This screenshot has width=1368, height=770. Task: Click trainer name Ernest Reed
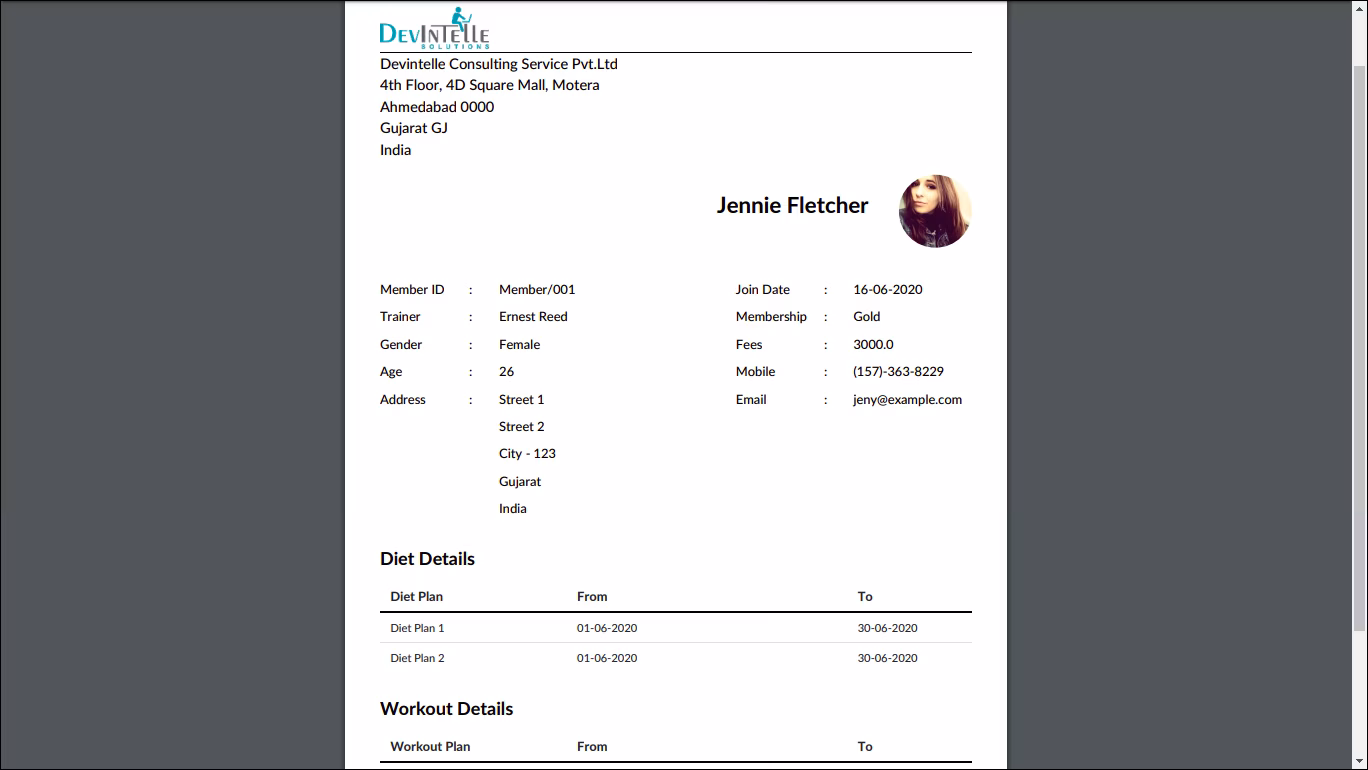click(533, 316)
